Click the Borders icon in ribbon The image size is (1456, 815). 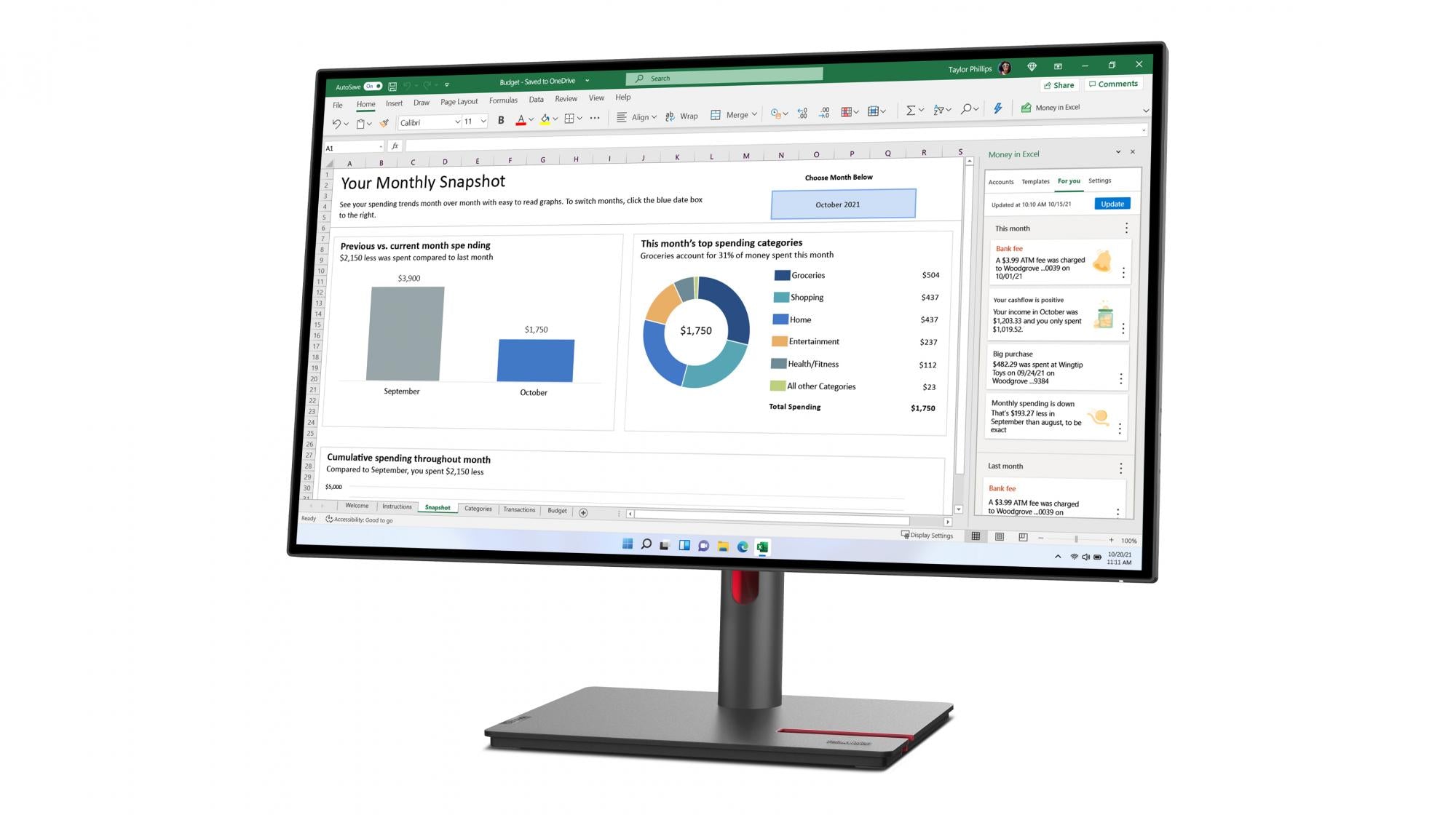[570, 120]
